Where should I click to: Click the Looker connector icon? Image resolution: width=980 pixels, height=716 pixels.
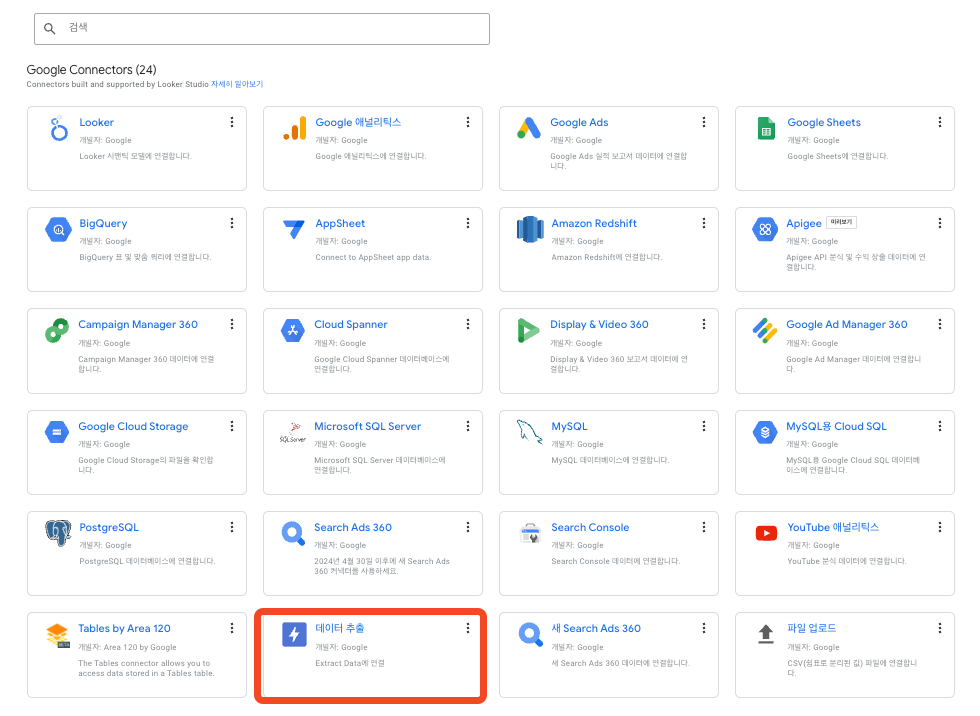click(x=59, y=128)
